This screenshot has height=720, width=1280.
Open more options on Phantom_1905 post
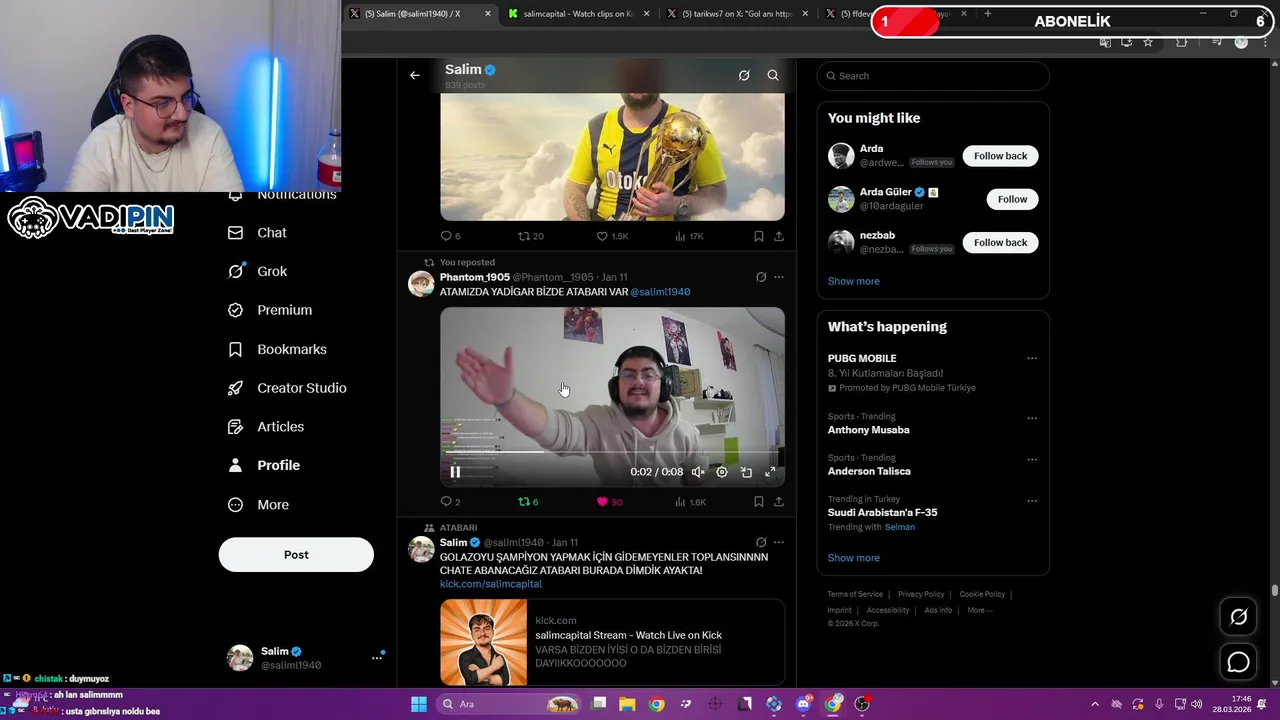(779, 277)
